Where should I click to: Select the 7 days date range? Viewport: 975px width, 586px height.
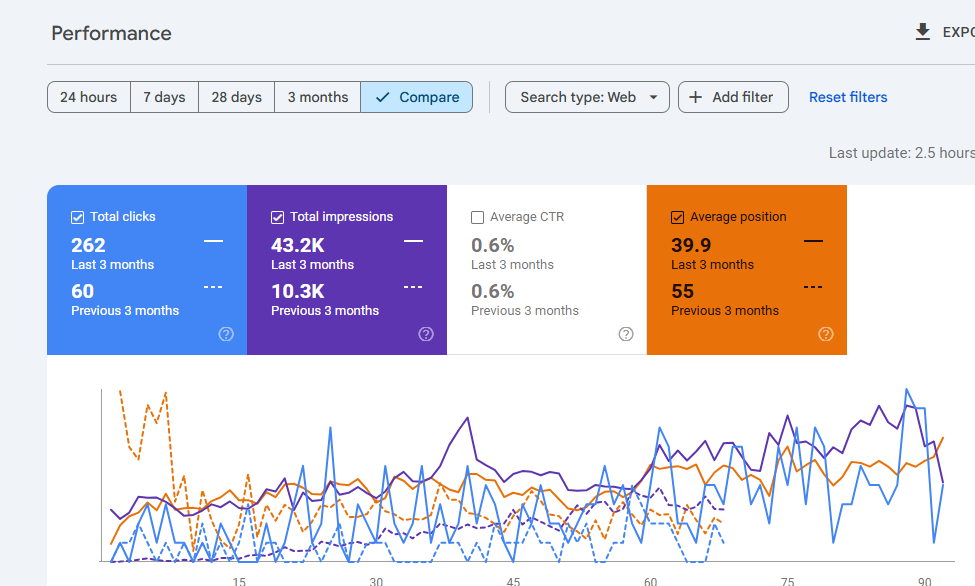click(164, 97)
